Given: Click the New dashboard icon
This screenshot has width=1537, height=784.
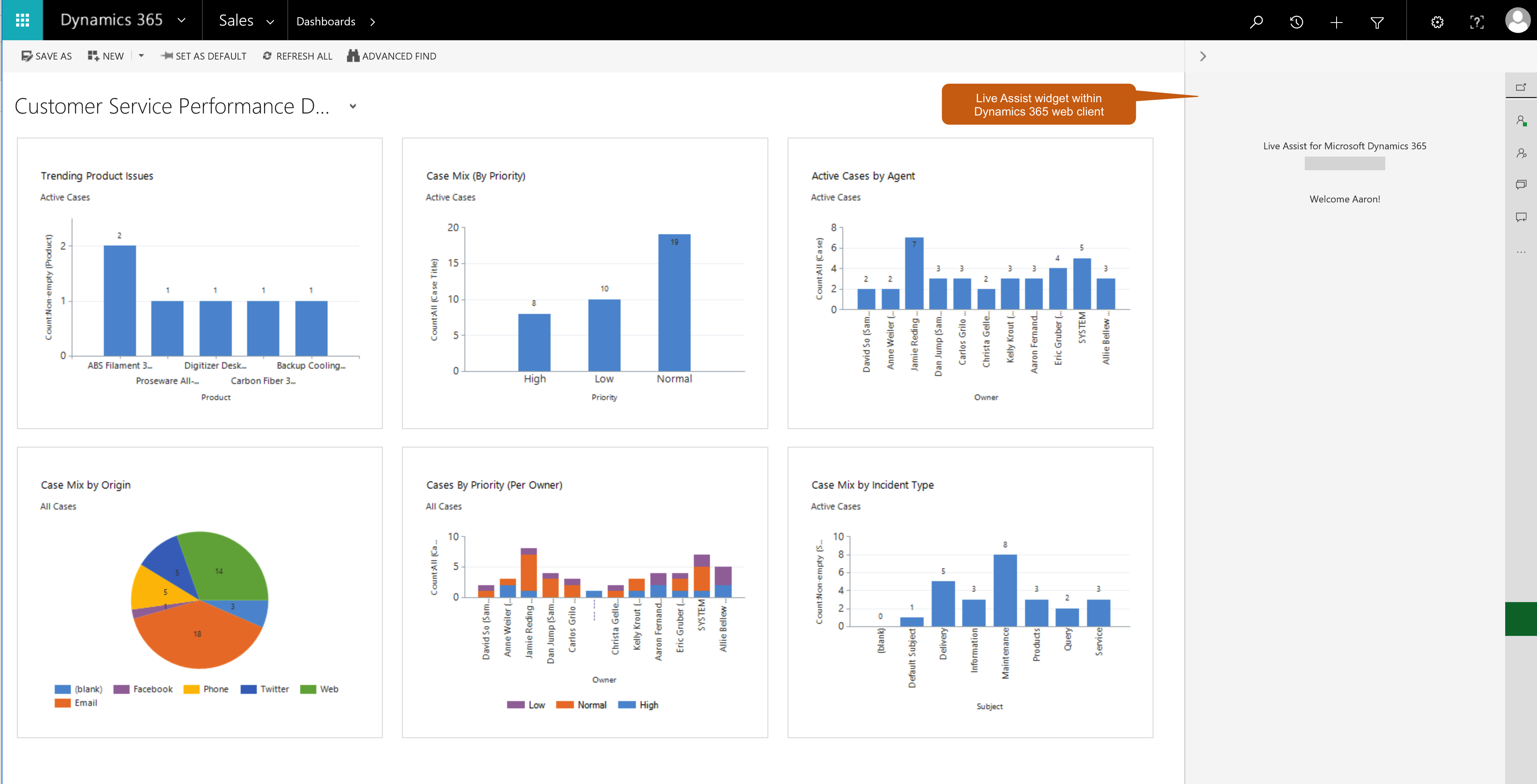Looking at the screenshot, I should pos(93,56).
